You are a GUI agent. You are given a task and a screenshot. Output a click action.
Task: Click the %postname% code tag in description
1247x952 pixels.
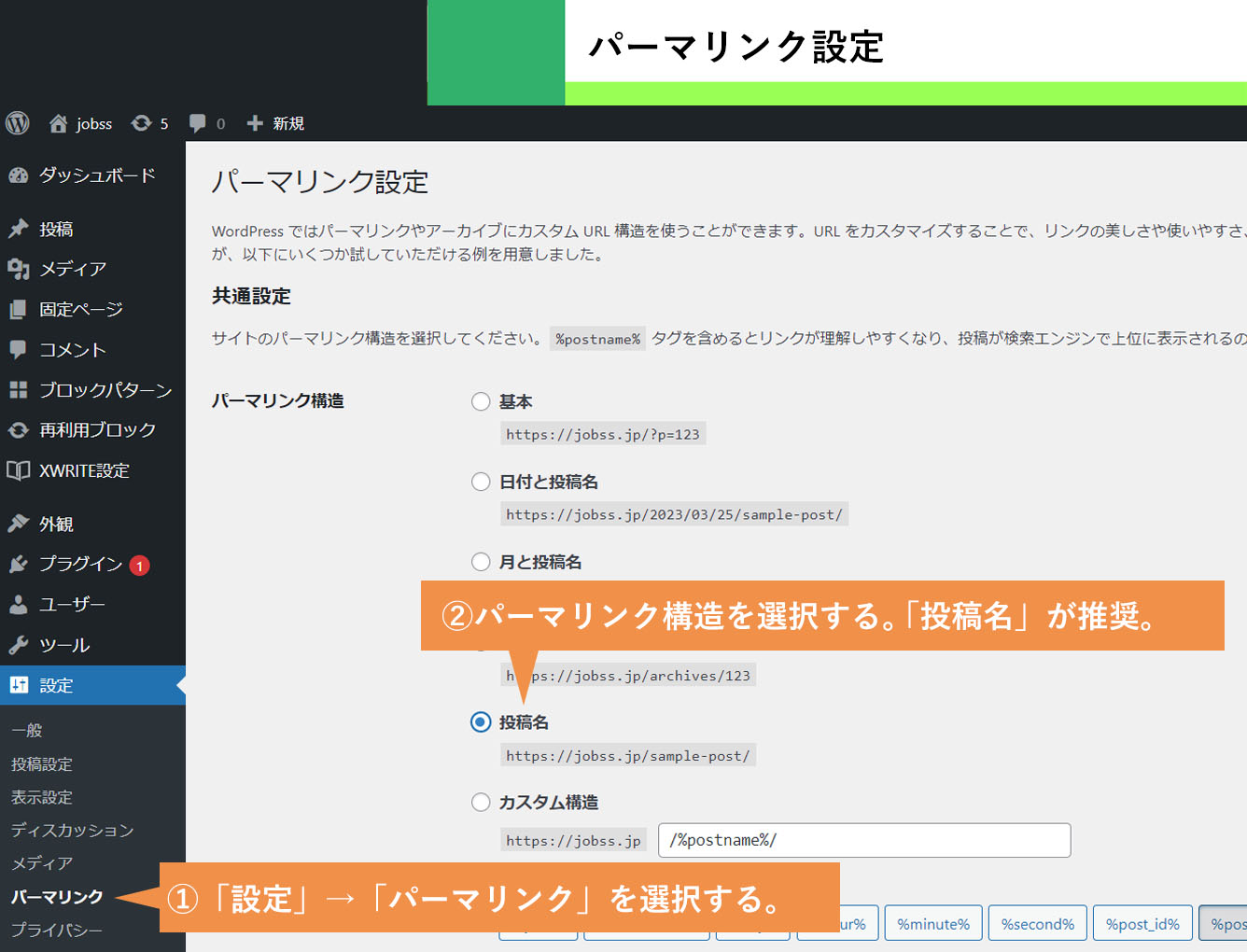click(597, 339)
